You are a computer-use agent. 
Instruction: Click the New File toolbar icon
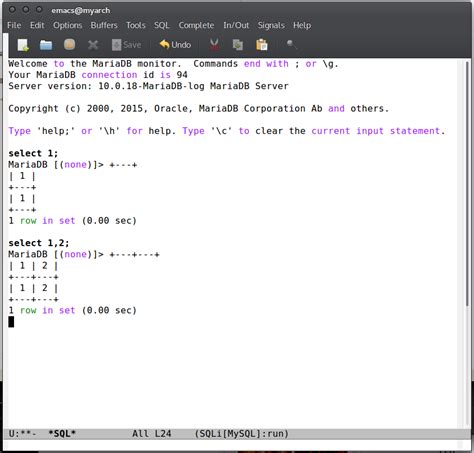(23, 45)
